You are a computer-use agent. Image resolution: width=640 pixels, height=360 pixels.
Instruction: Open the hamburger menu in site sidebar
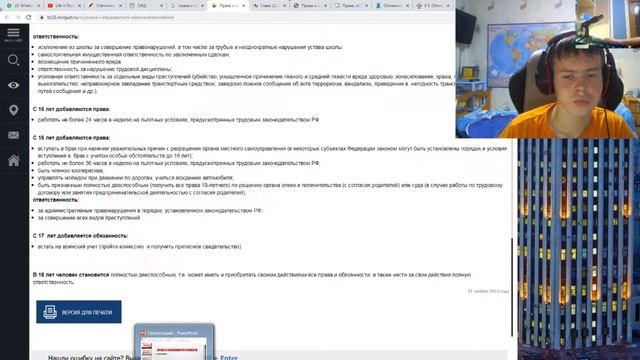[x=13, y=33]
